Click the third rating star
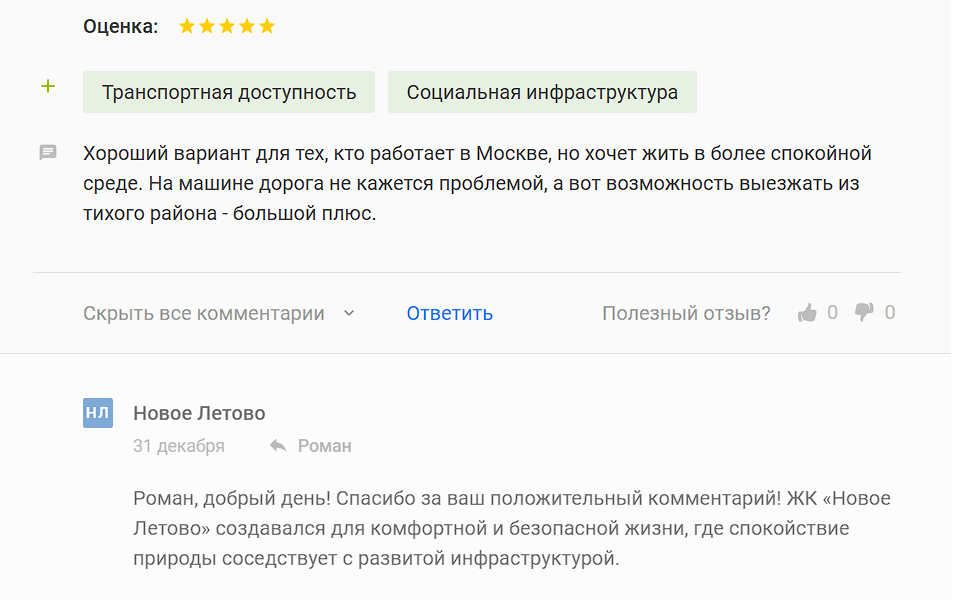Screen dimensions: 957x600 point(227,27)
